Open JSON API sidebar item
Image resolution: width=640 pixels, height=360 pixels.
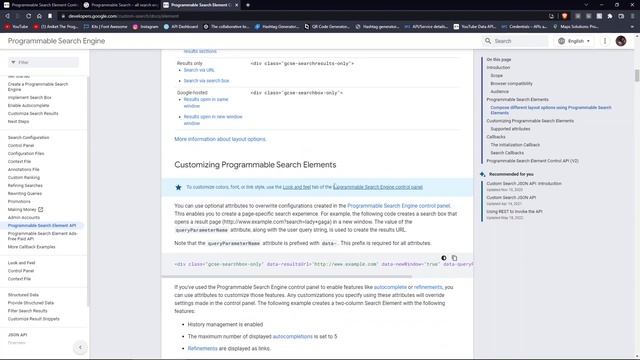tap(17, 335)
